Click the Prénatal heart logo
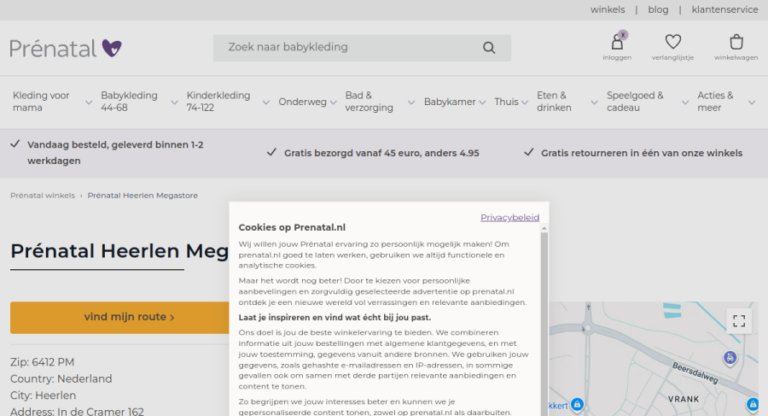This screenshot has width=768, height=416. click(66, 48)
